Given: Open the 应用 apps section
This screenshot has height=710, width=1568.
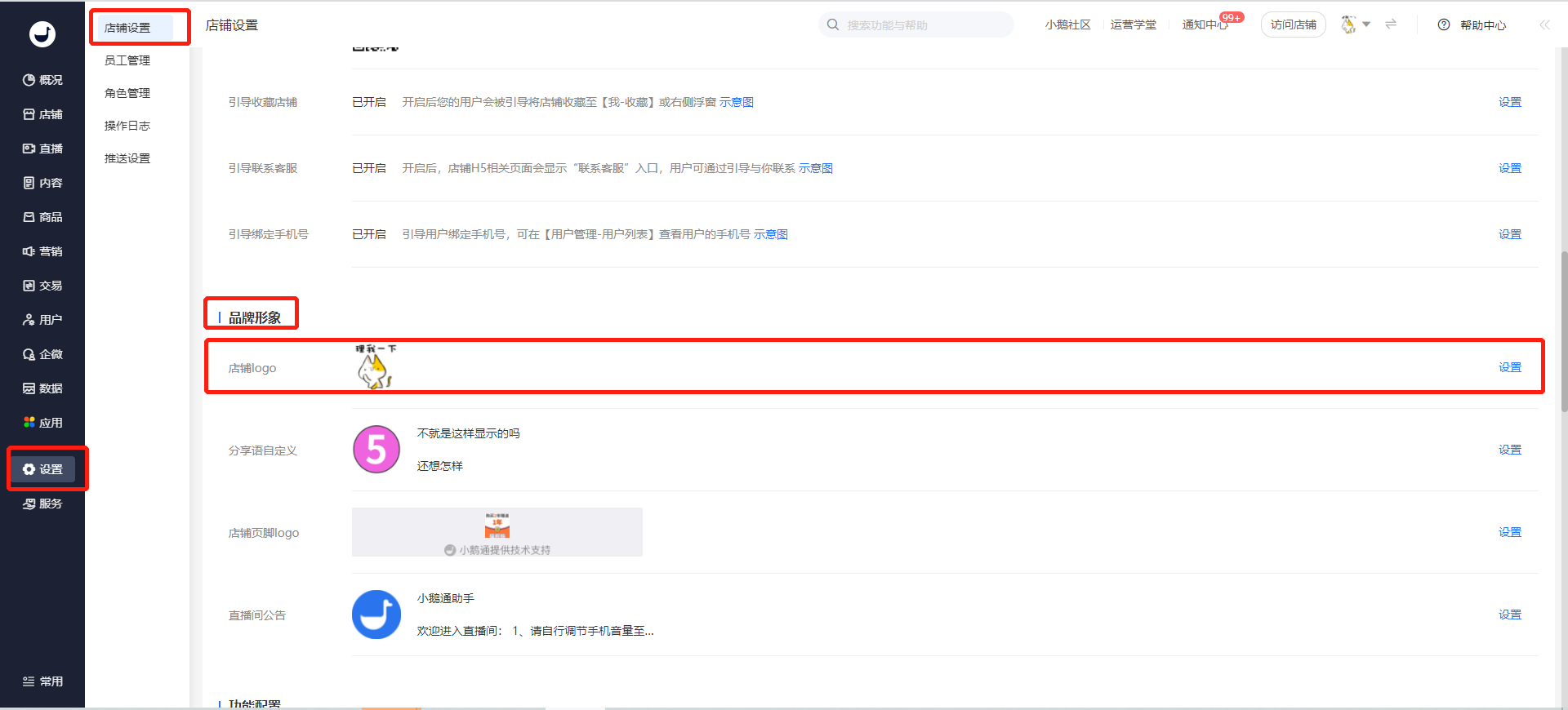Looking at the screenshot, I should coord(42,423).
